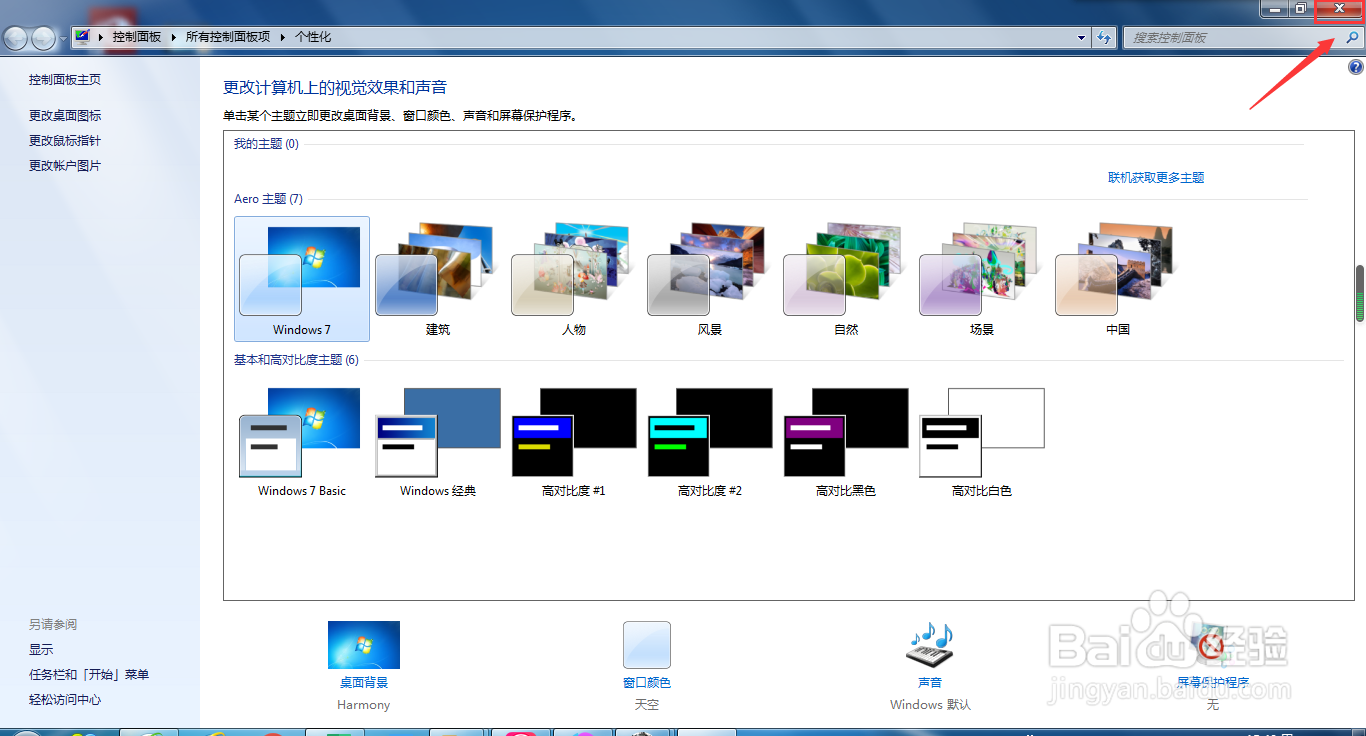The width and height of the screenshot is (1366, 736).
Task: Click the themes list vertical scrollbar
Action: (x=1360, y=293)
